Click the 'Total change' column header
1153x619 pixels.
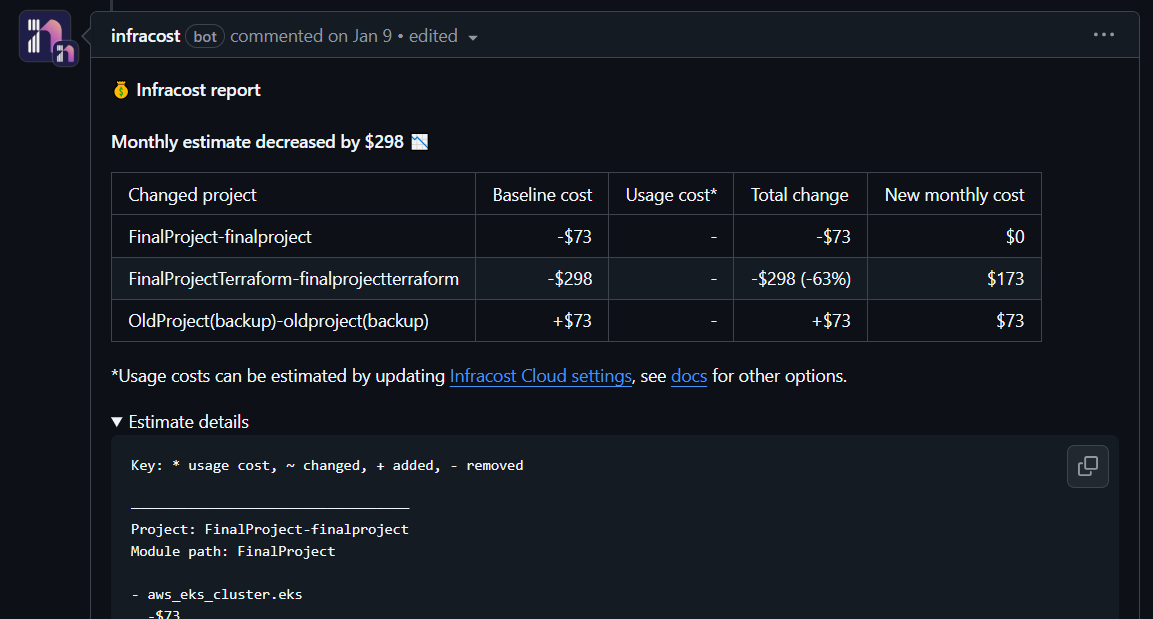[x=800, y=194]
